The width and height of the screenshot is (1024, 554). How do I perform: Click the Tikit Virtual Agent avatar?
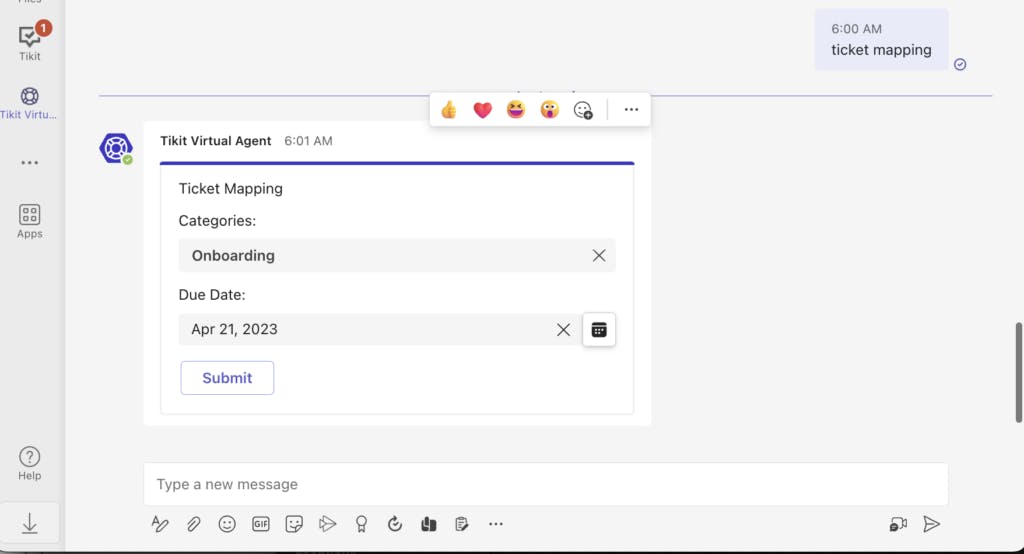coord(116,148)
